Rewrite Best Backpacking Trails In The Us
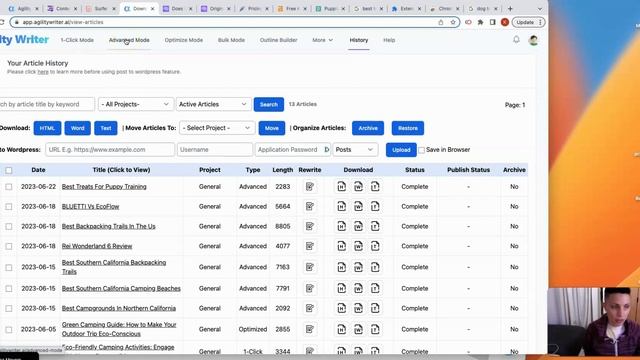 (x=310, y=226)
